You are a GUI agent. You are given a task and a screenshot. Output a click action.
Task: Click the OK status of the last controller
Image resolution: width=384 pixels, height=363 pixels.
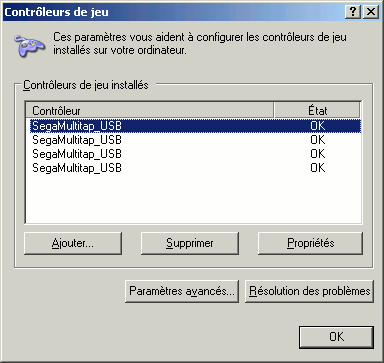tap(318, 168)
